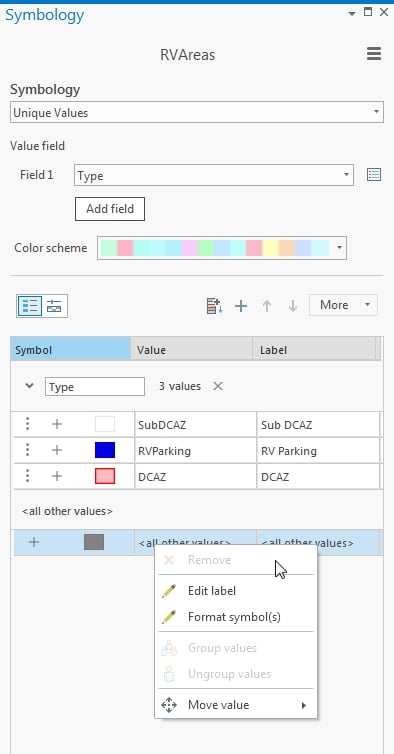
Task: Choose Edit label from context menu
Action: (212, 591)
